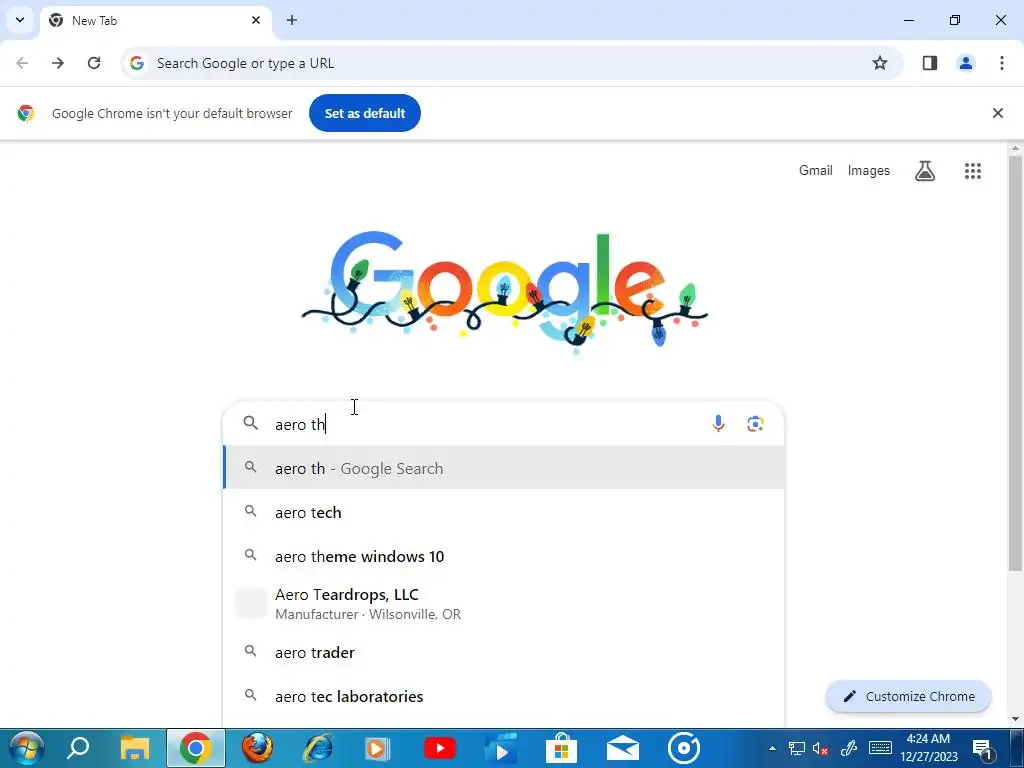The image size is (1024, 768).
Task: Open the Mail app from the taskbar
Action: tap(622, 748)
